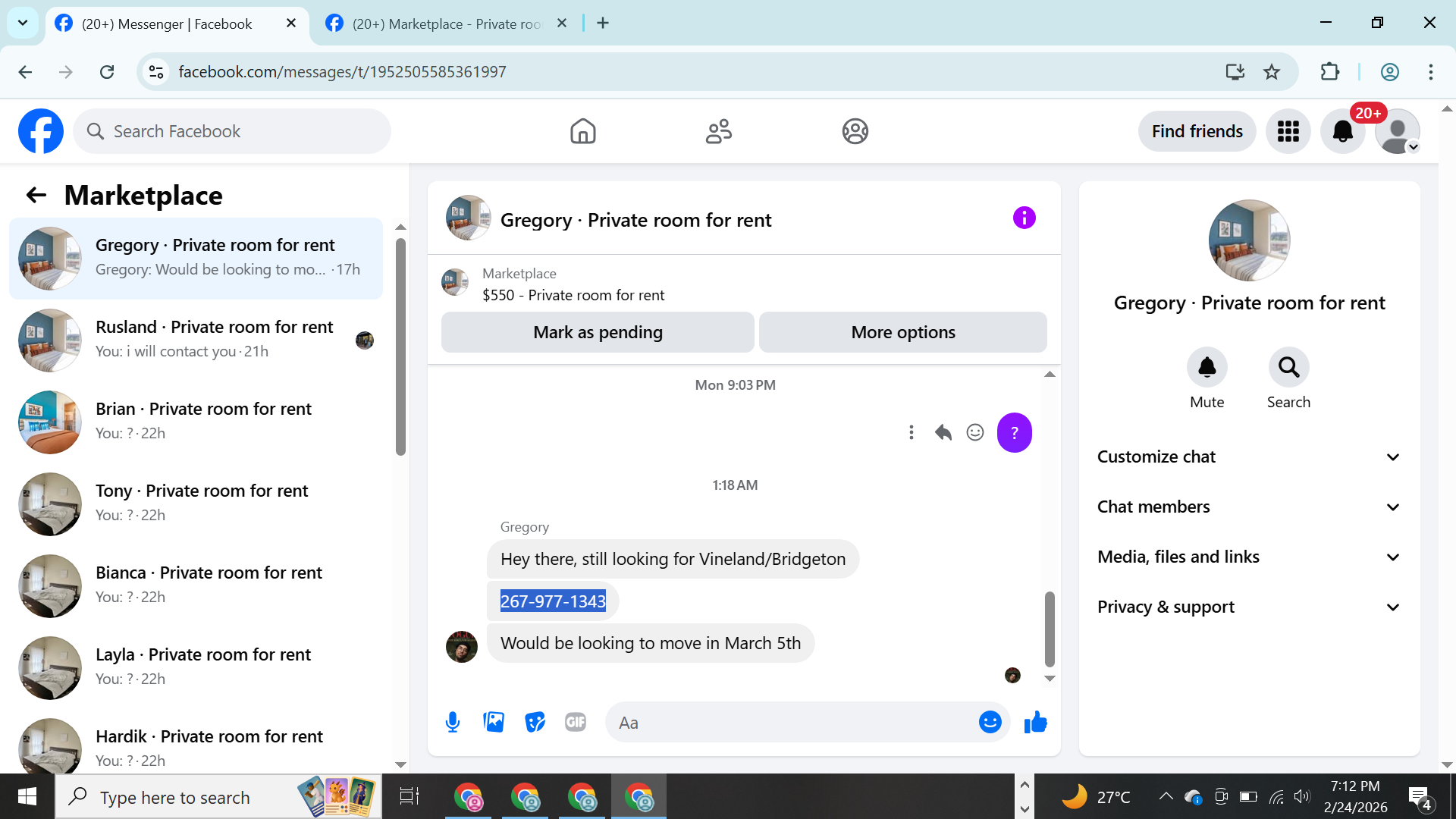Screen dimensions: 1456x819
Task: Attach a photo with image icon
Action: pyautogui.click(x=494, y=722)
